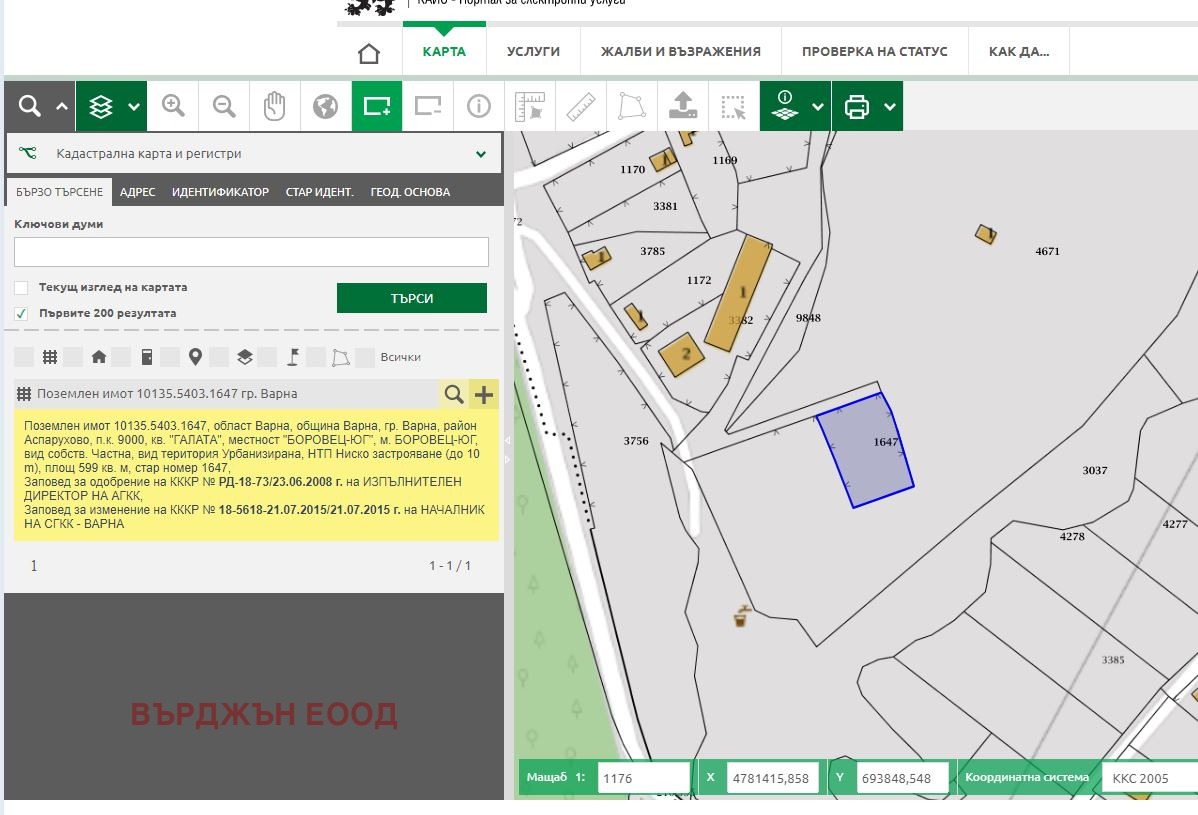Expand the layers dropdown in toolbar
Screen dimensions: 1198x815
(x=133, y=107)
